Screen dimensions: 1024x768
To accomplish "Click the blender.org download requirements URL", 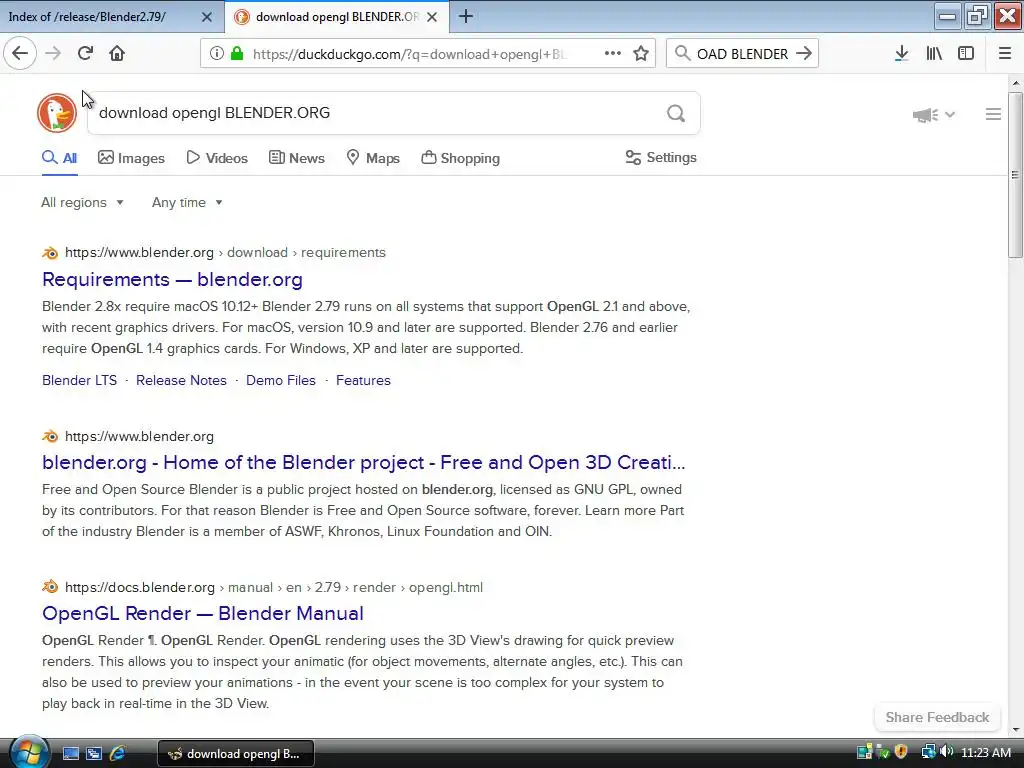I will coord(225,252).
